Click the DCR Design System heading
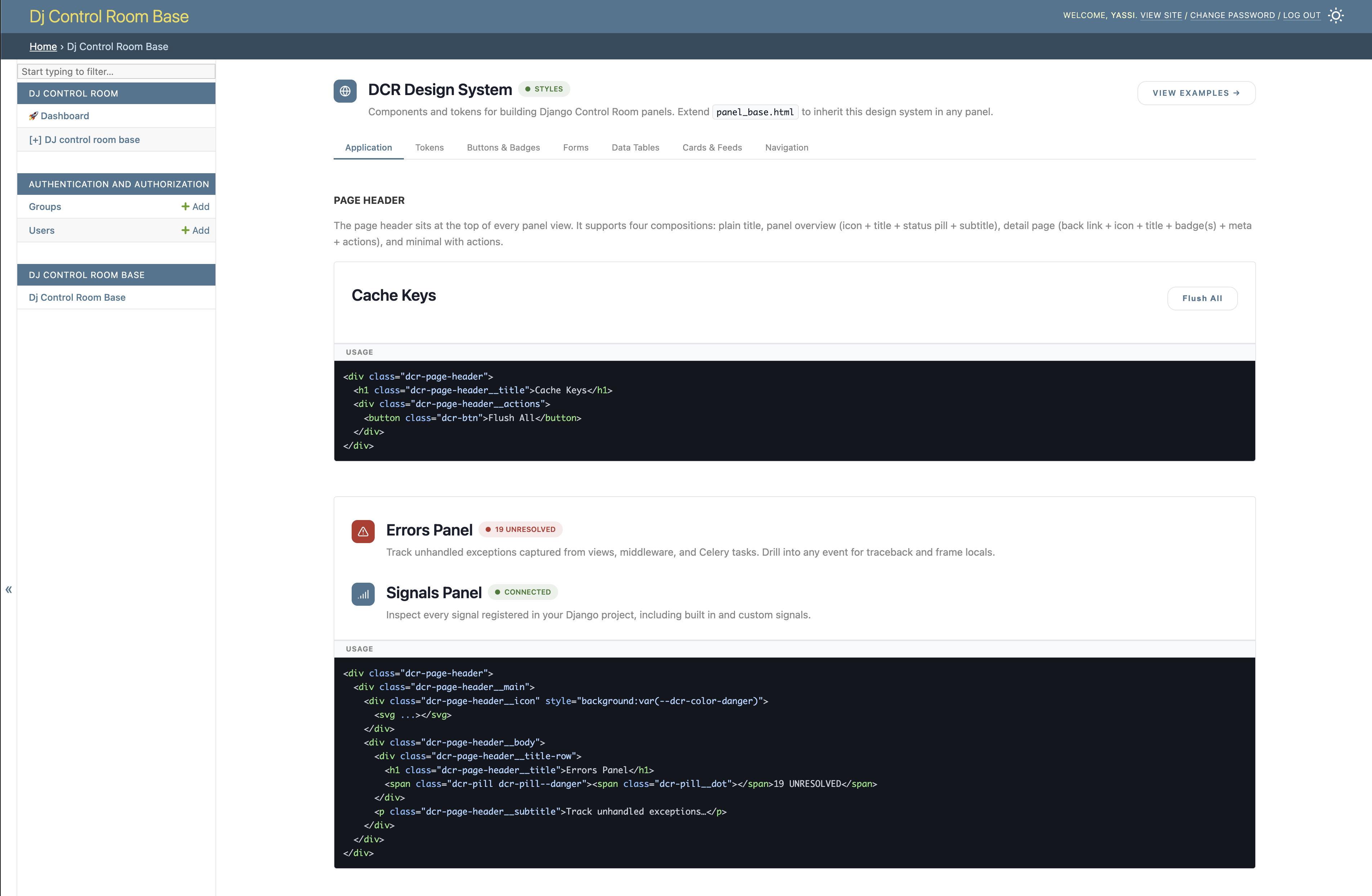This screenshot has width=1372, height=896. pos(440,89)
